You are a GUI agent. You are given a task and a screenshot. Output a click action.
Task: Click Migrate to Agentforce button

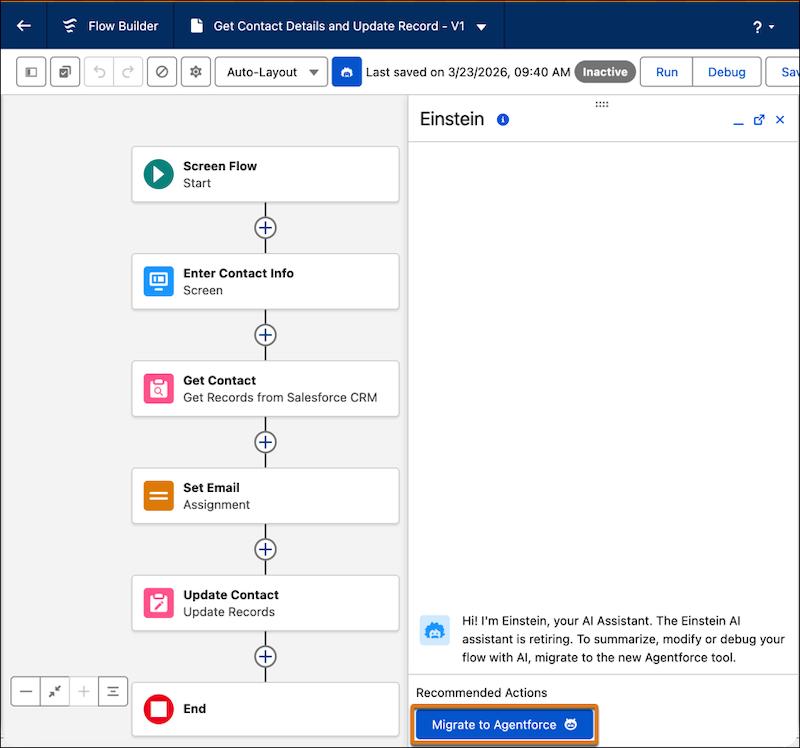504,725
